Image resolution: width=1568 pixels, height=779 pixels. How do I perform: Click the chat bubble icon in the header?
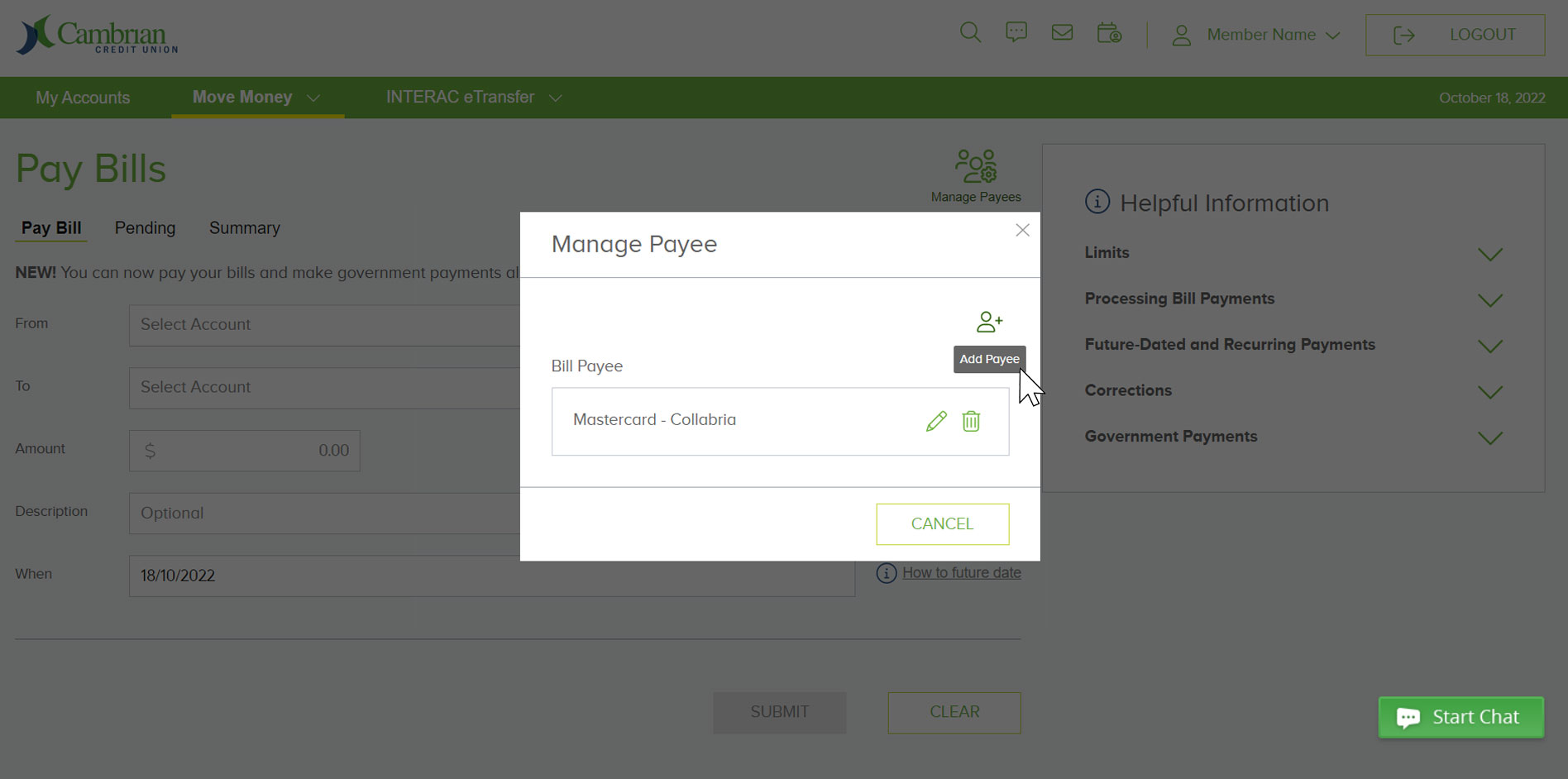1016,33
